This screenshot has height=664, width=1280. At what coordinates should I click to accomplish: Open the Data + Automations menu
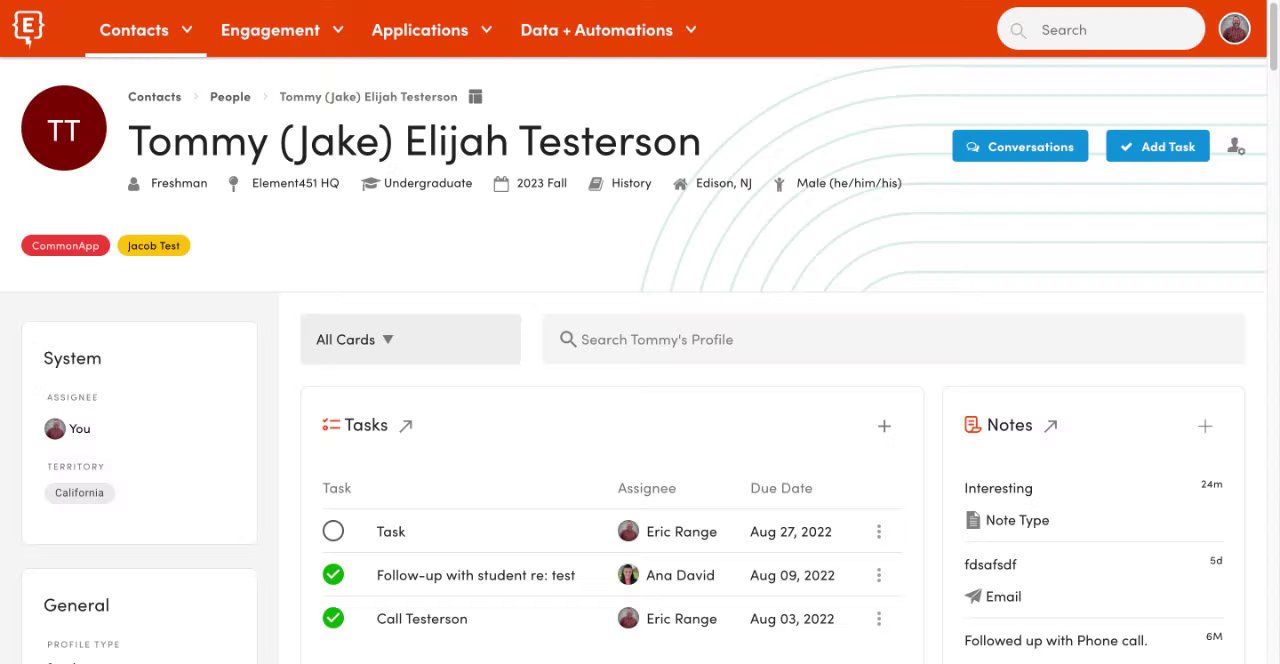597,30
